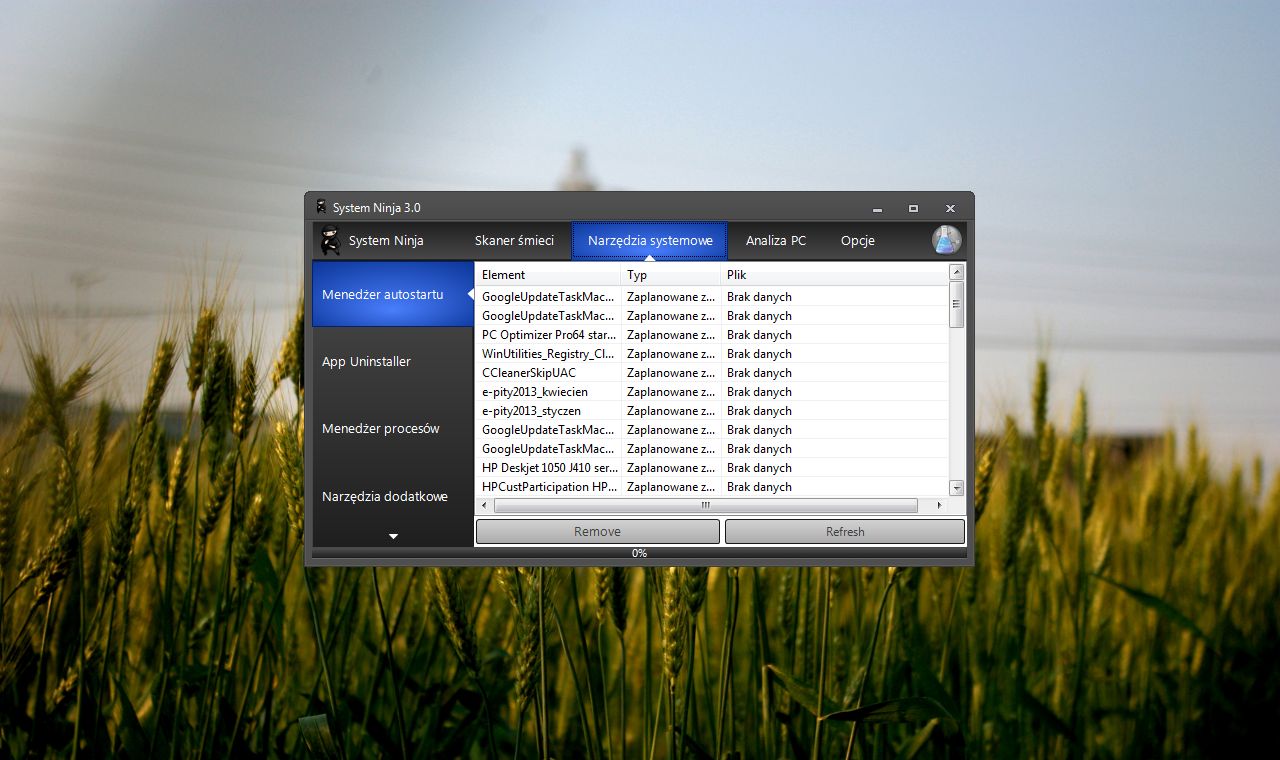Select PC Optimizer Pro64 startup entry
The image size is (1280, 760).
point(712,334)
